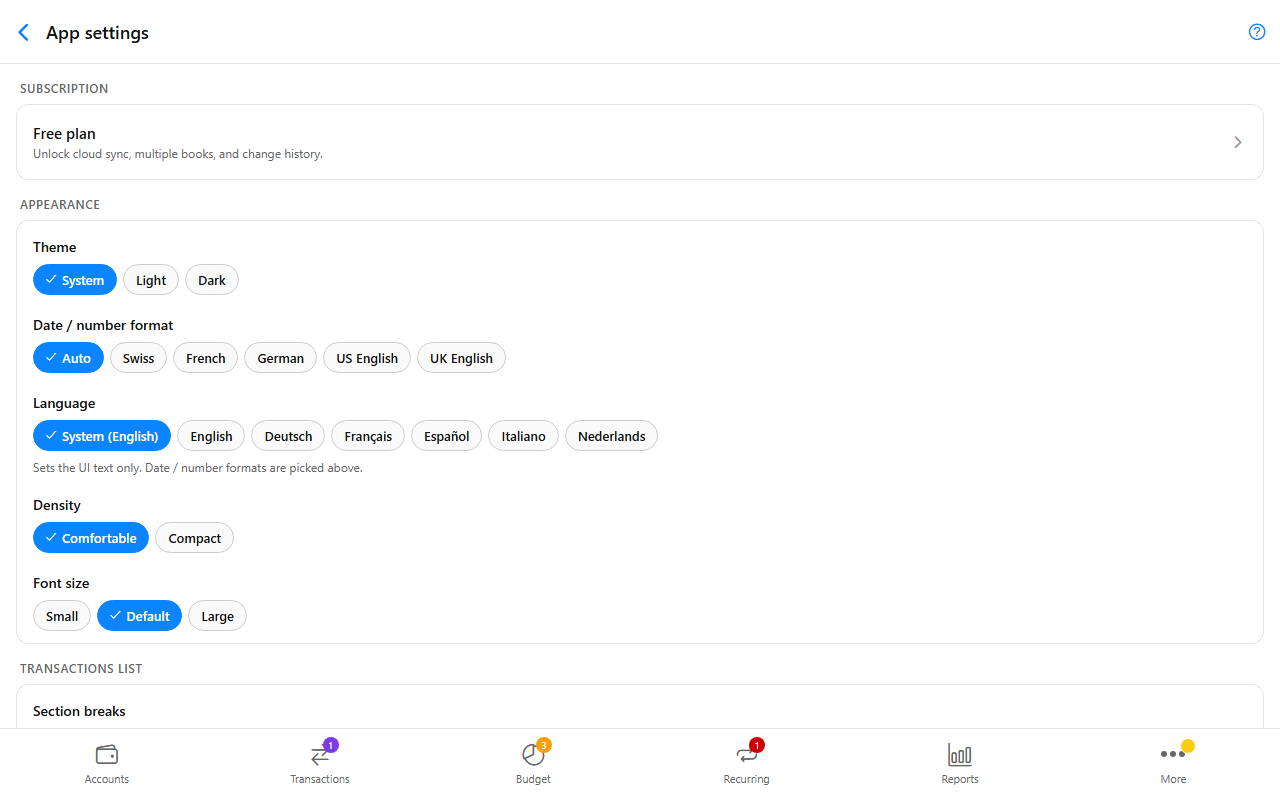Open the help question mark icon
The image size is (1280, 800).
pyautogui.click(x=1257, y=32)
